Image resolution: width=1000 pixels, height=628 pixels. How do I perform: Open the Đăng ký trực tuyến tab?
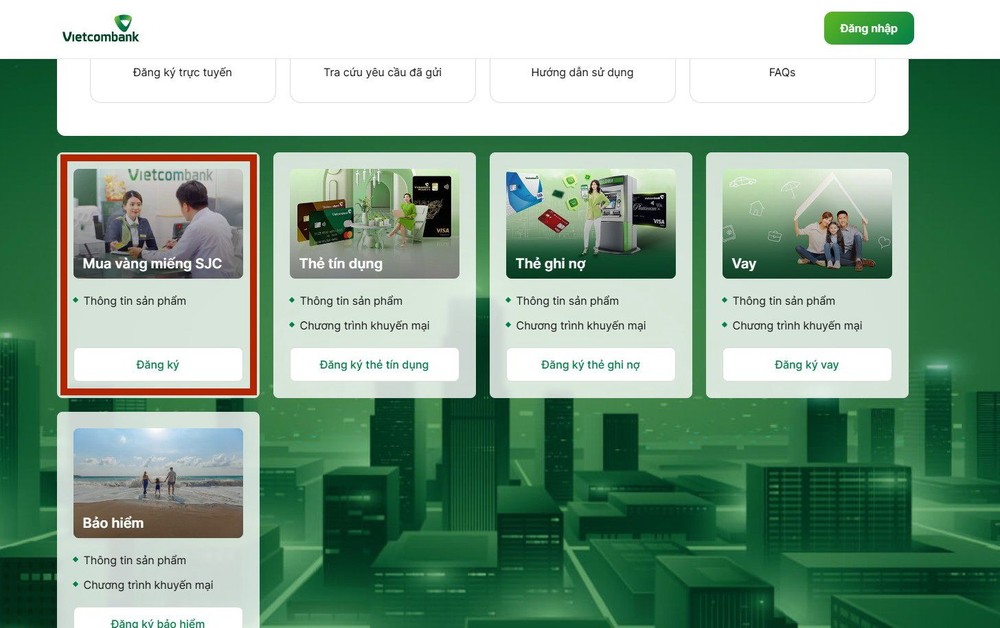click(182, 72)
